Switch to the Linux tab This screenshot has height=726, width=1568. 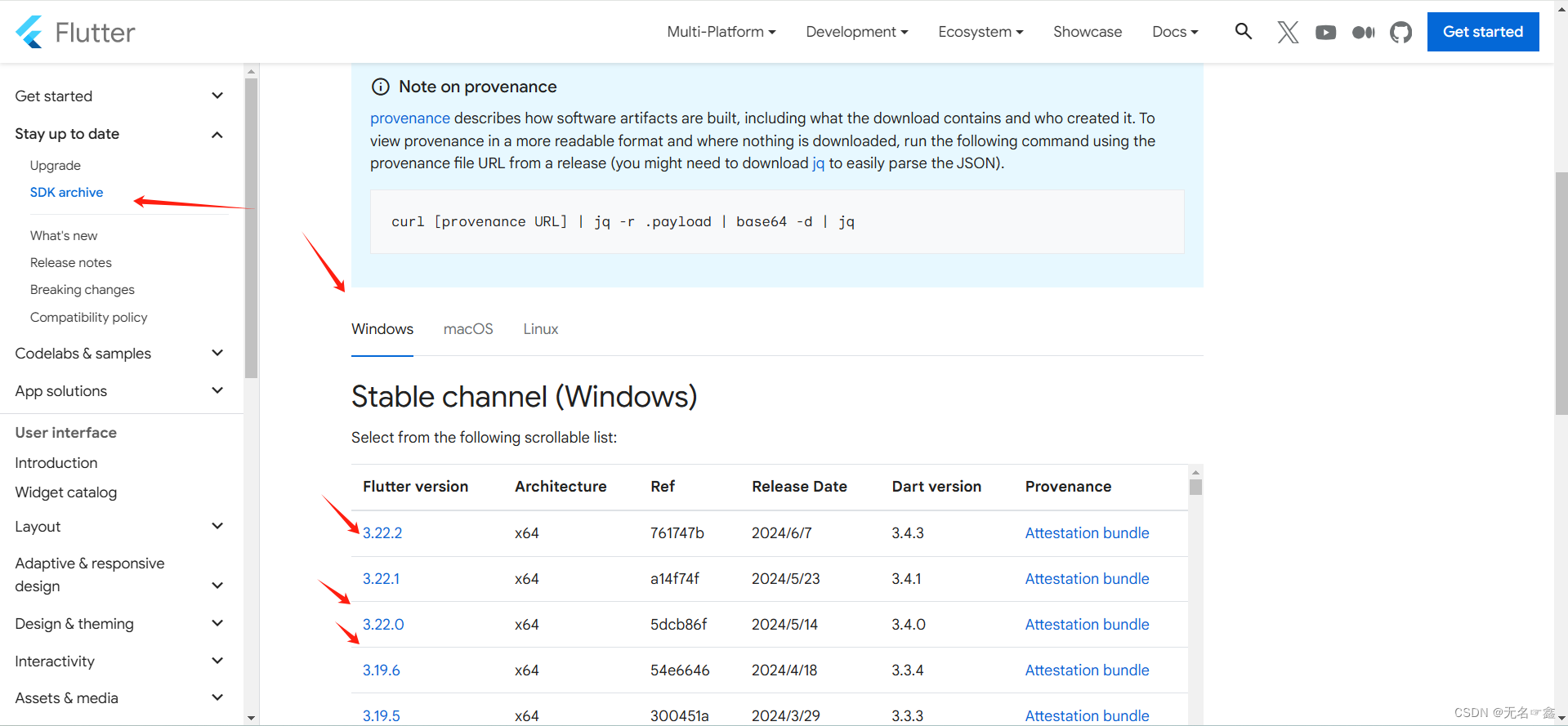click(541, 329)
